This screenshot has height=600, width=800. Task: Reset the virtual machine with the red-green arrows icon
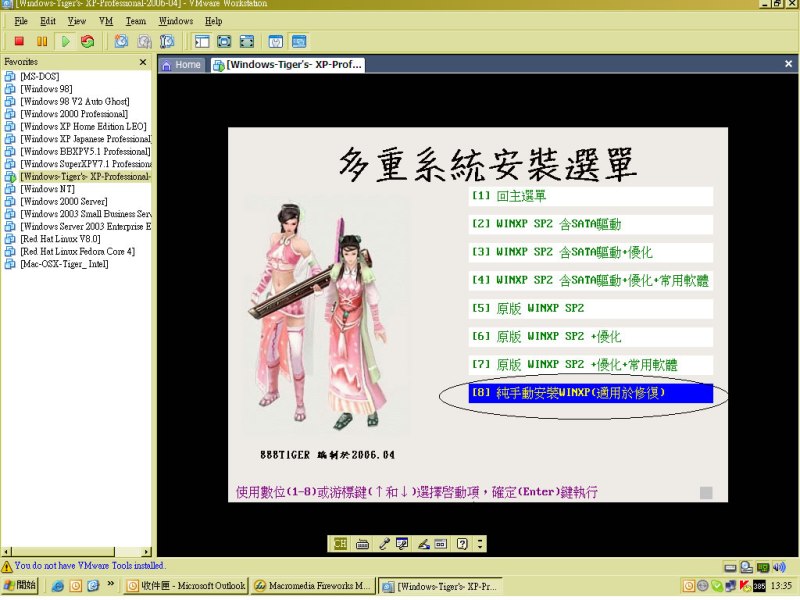pos(88,41)
